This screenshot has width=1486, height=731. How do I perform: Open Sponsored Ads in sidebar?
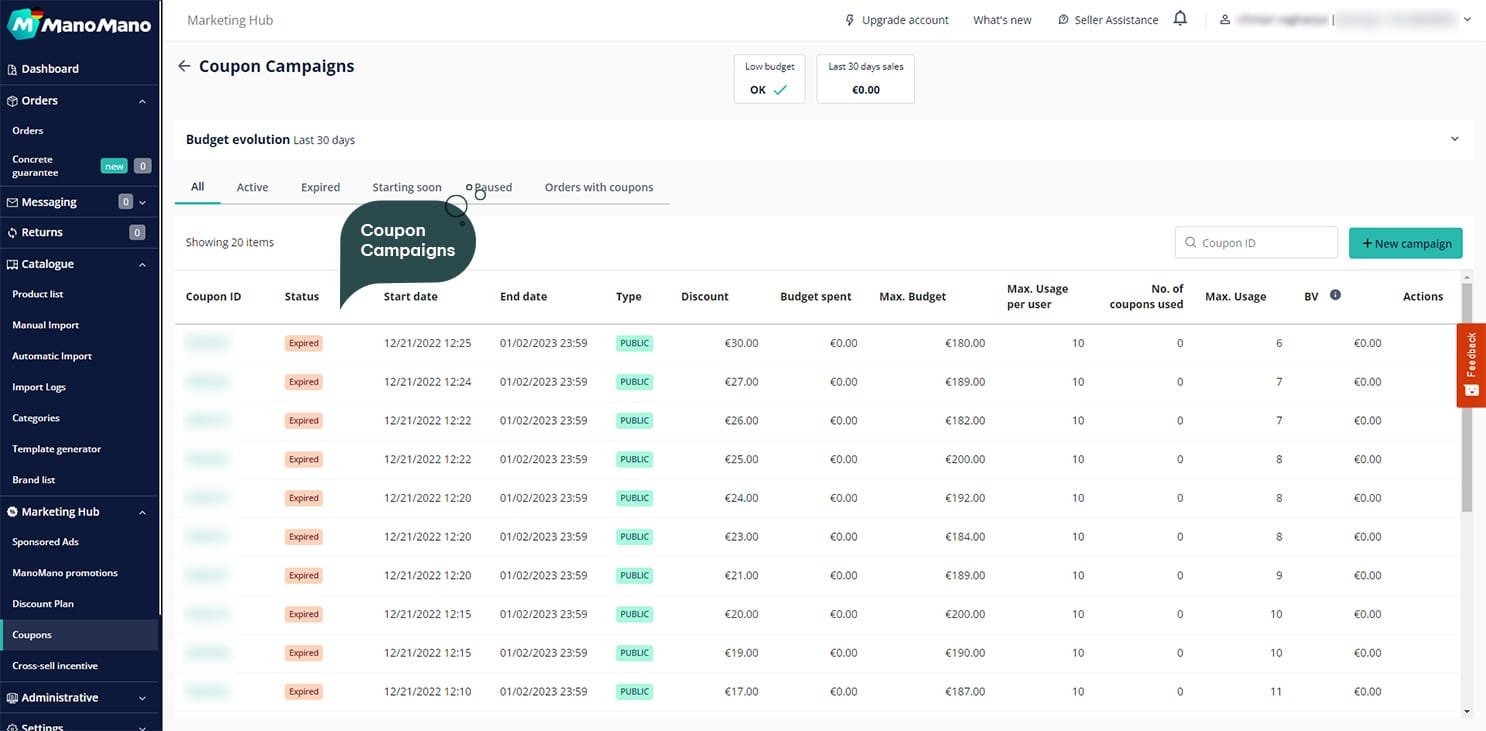(45, 542)
